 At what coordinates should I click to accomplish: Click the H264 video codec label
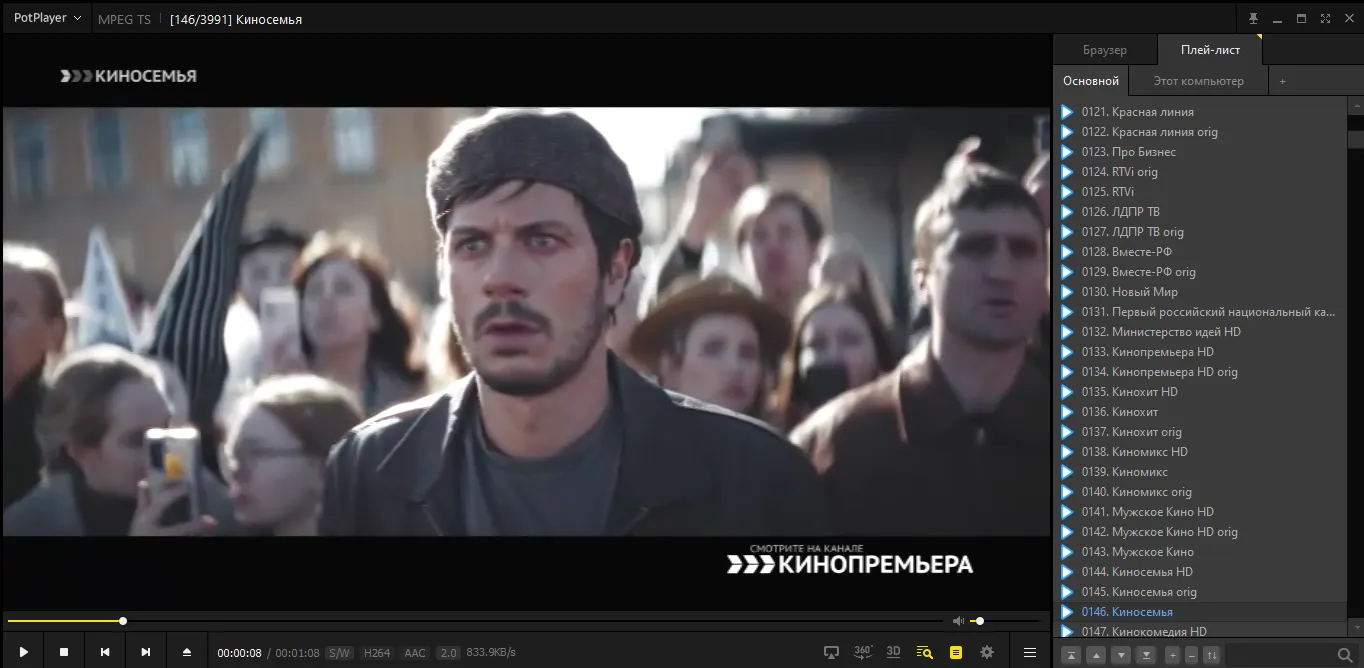(x=377, y=653)
